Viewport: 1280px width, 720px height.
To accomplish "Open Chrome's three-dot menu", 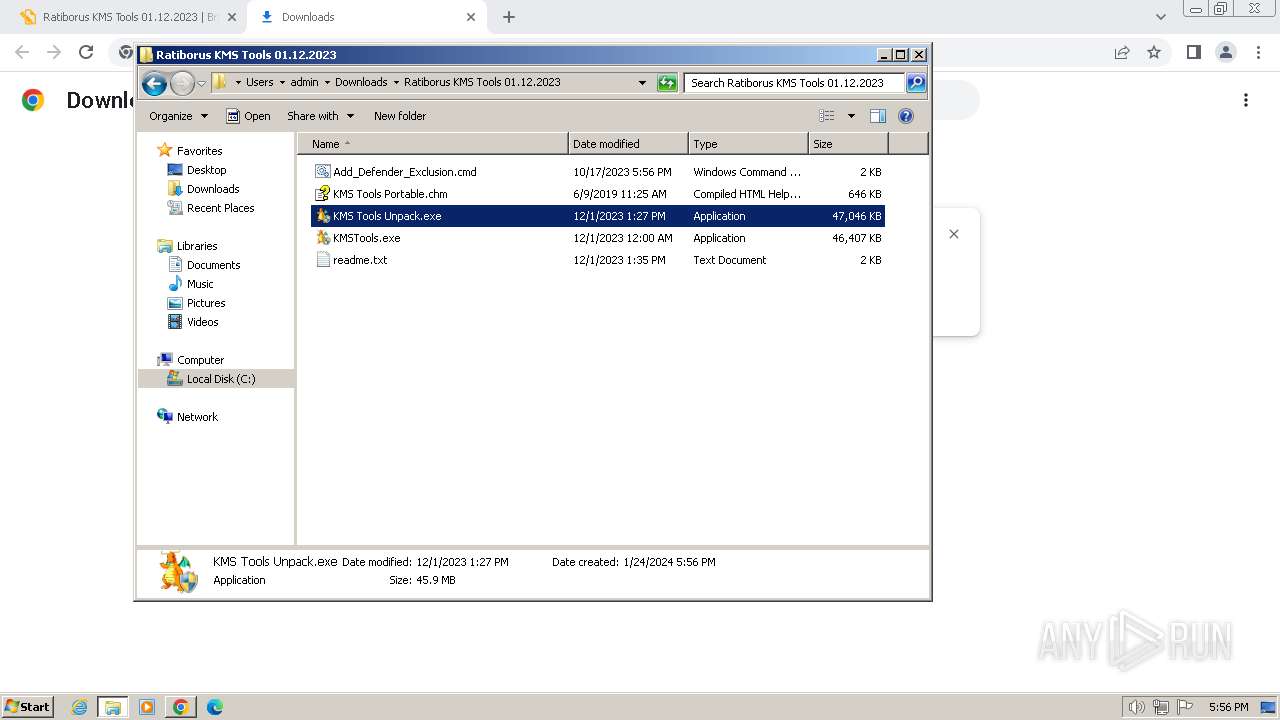I will pos(1256,52).
